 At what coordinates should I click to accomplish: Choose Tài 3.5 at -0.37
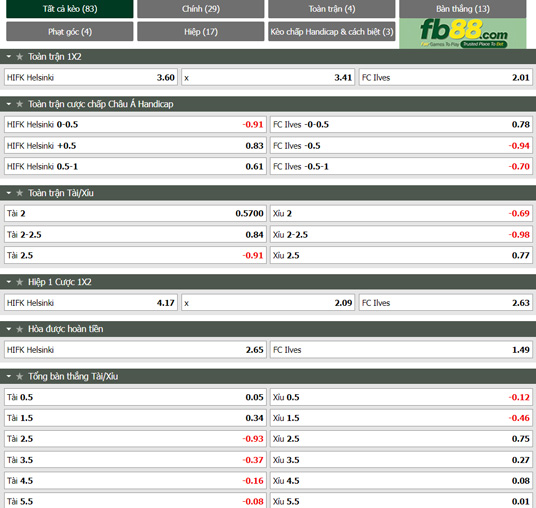point(135,460)
